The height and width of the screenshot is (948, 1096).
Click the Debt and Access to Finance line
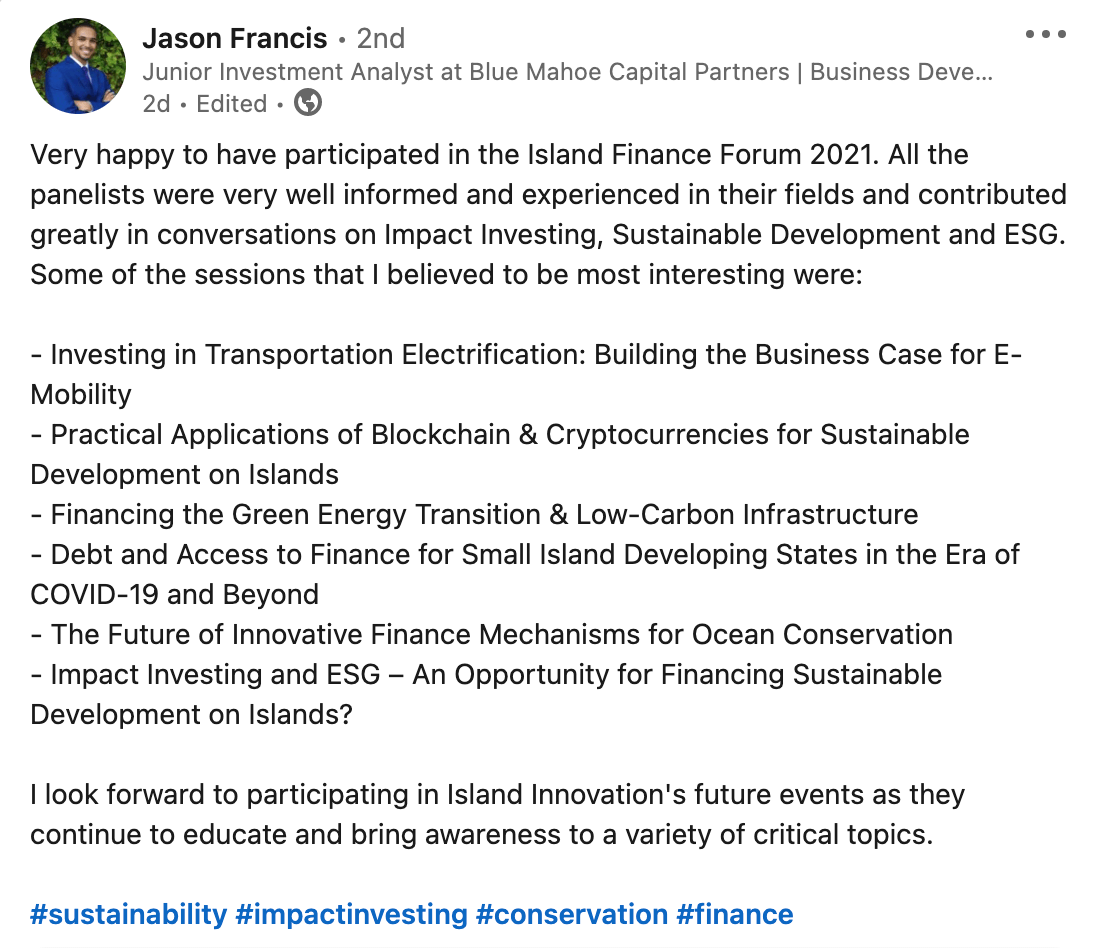coord(525,575)
